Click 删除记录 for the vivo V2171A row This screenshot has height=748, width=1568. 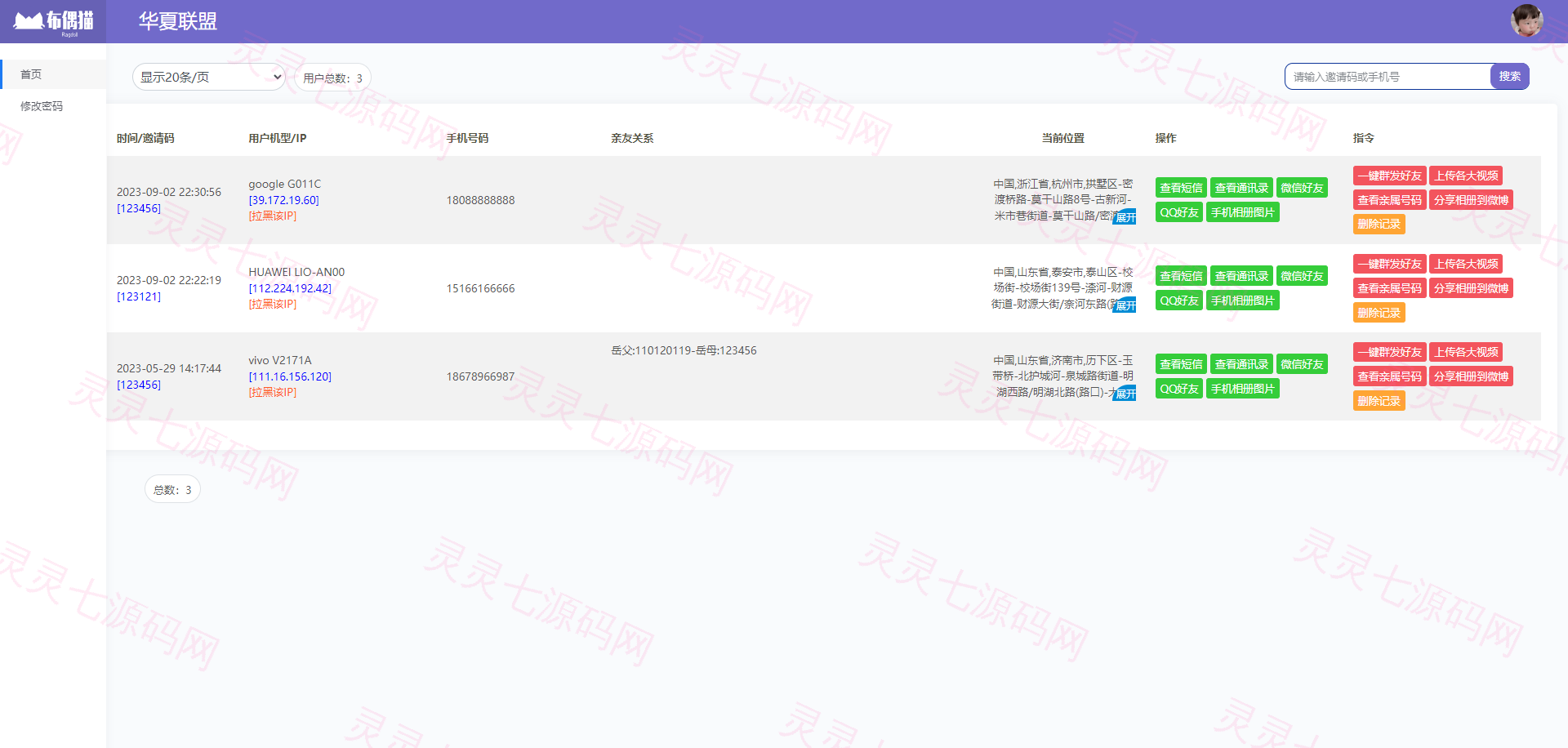tap(1379, 401)
